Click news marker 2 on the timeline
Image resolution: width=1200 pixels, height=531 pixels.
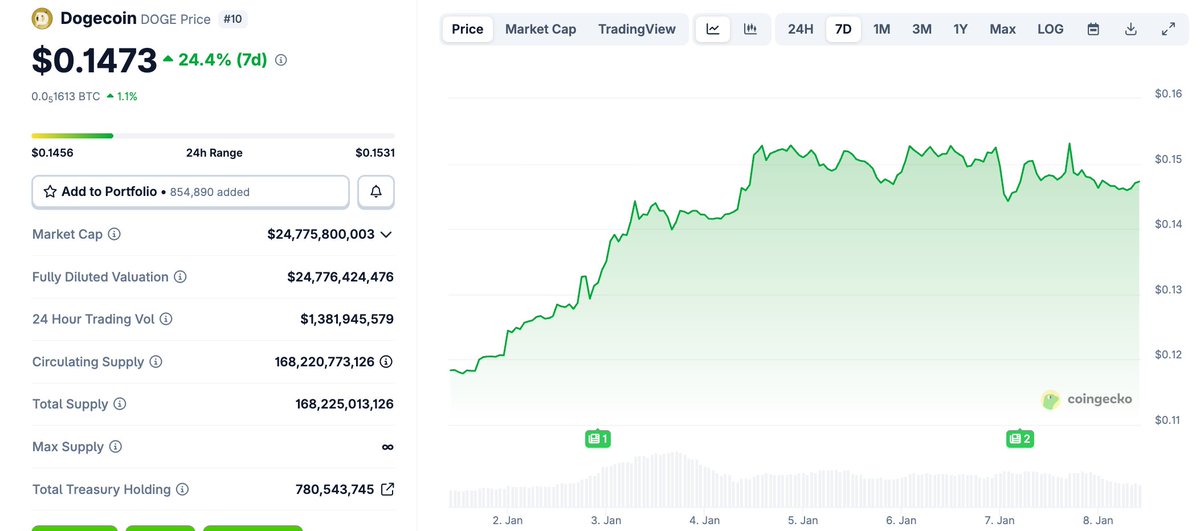click(1020, 438)
